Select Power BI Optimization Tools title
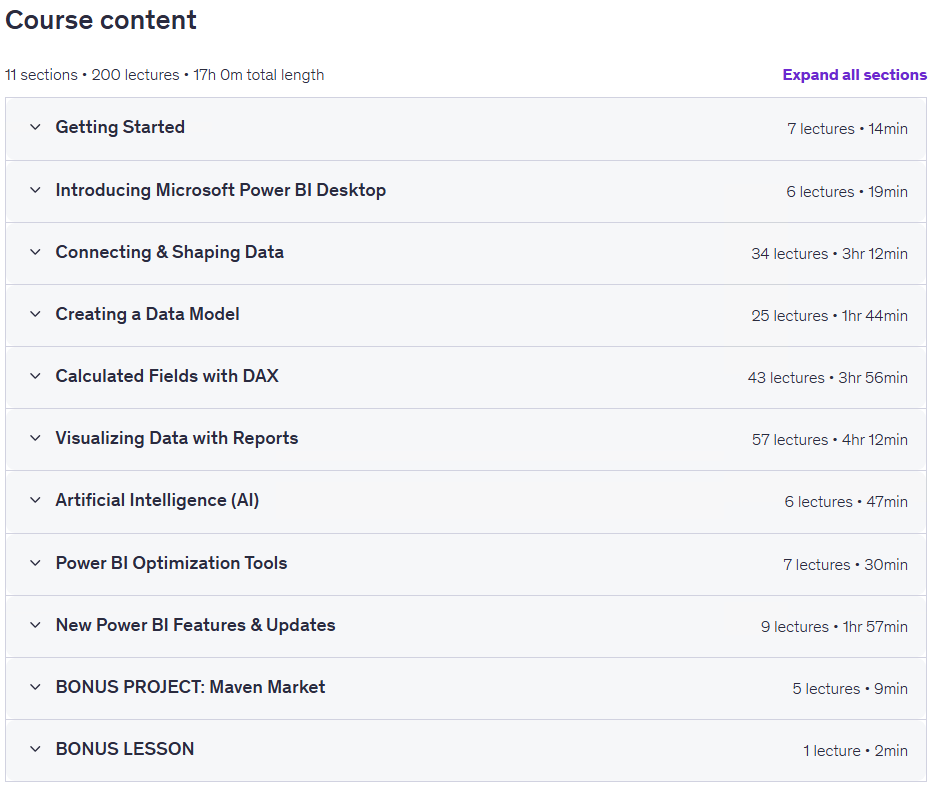932x785 pixels. 171,563
